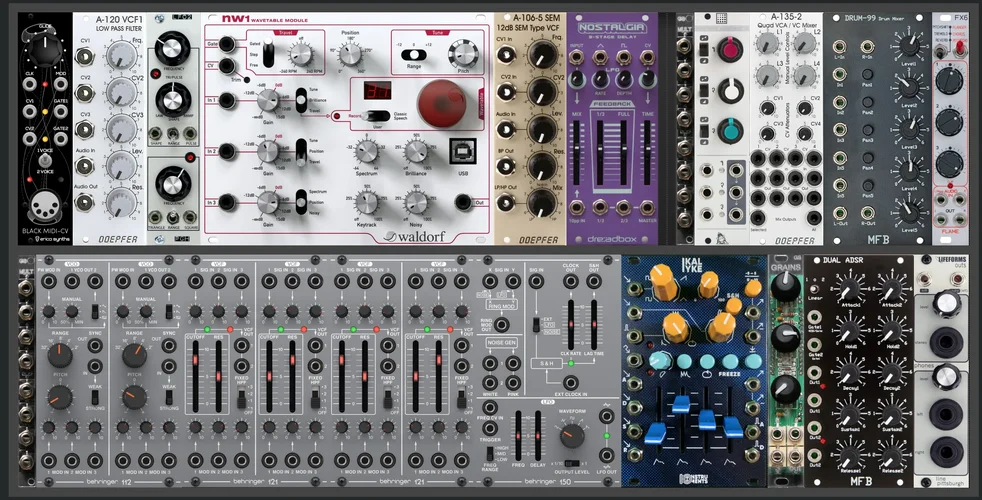Toggle the Linear switch on Dual ADSR
982x500 pixels.
pyautogui.click(x=814, y=289)
